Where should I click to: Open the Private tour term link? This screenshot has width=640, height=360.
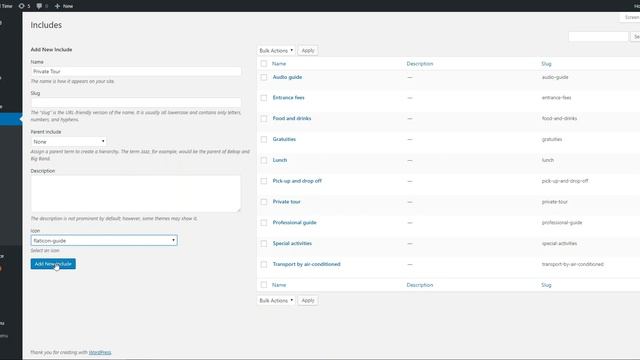287,202
